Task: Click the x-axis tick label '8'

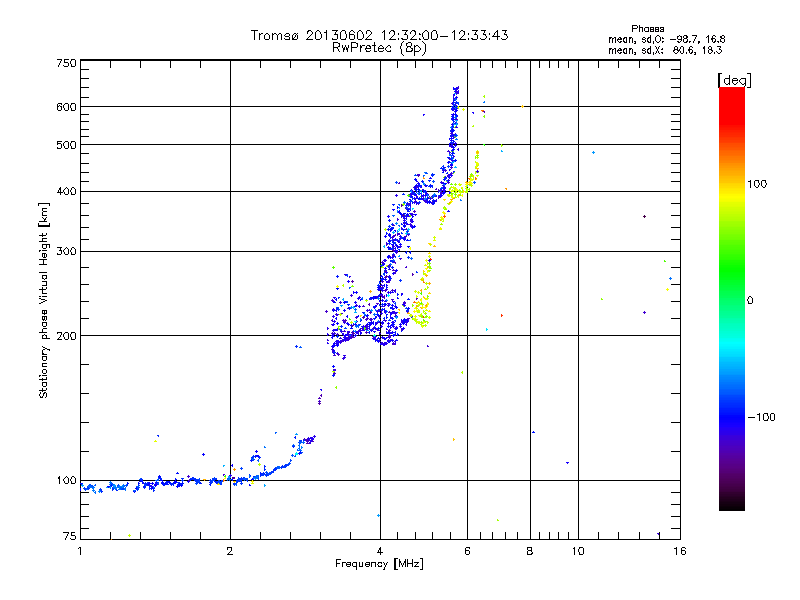Action: (530, 551)
